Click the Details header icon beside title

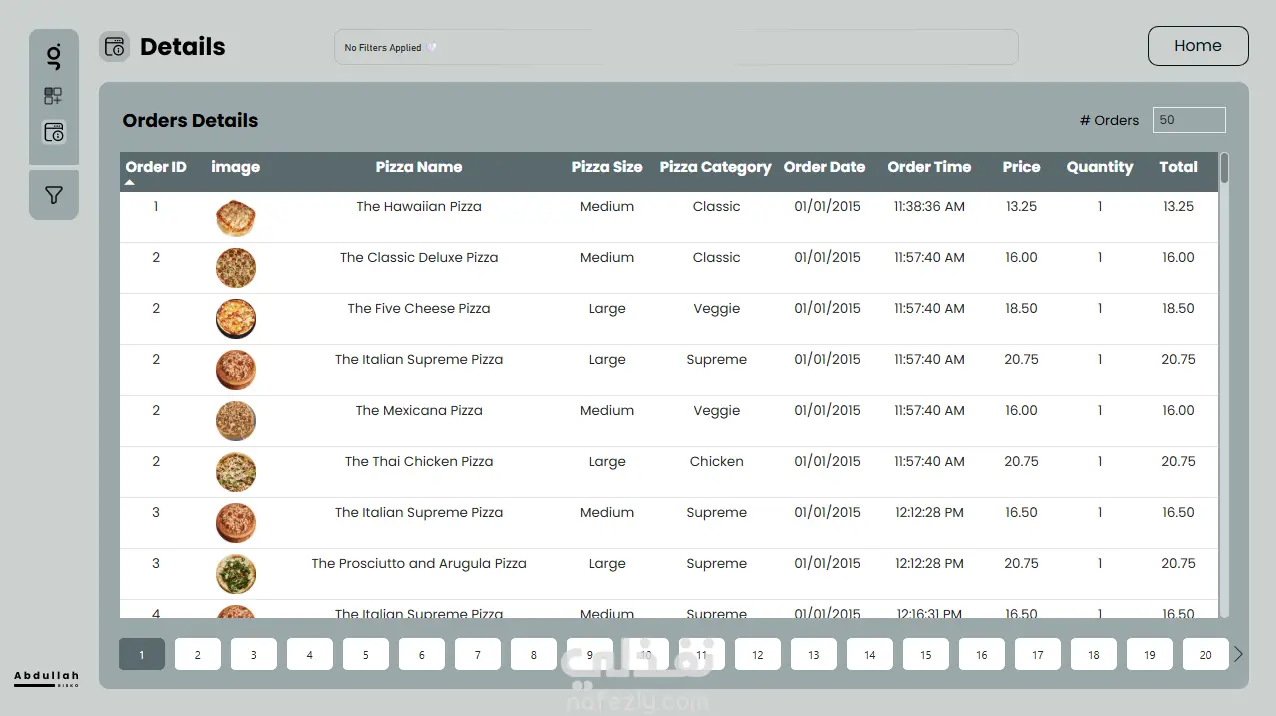(115, 47)
